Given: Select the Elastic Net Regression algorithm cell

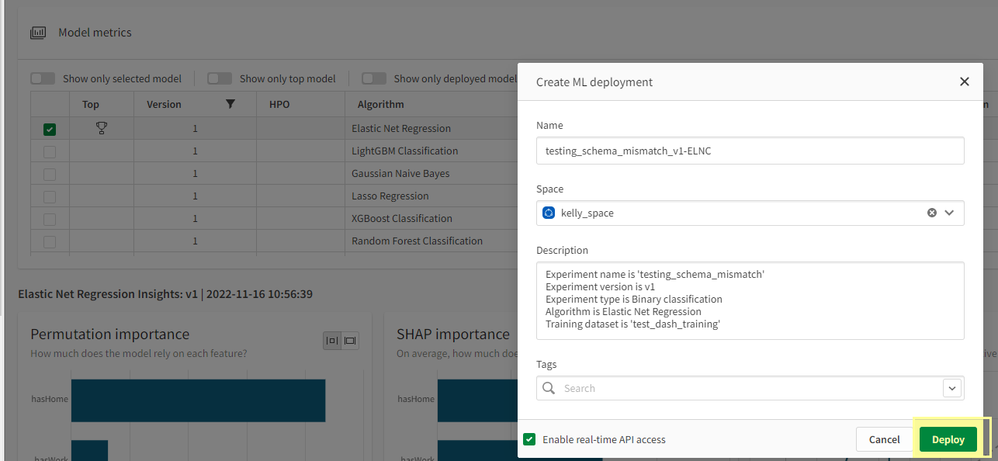Looking at the screenshot, I should click(x=401, y=128).
